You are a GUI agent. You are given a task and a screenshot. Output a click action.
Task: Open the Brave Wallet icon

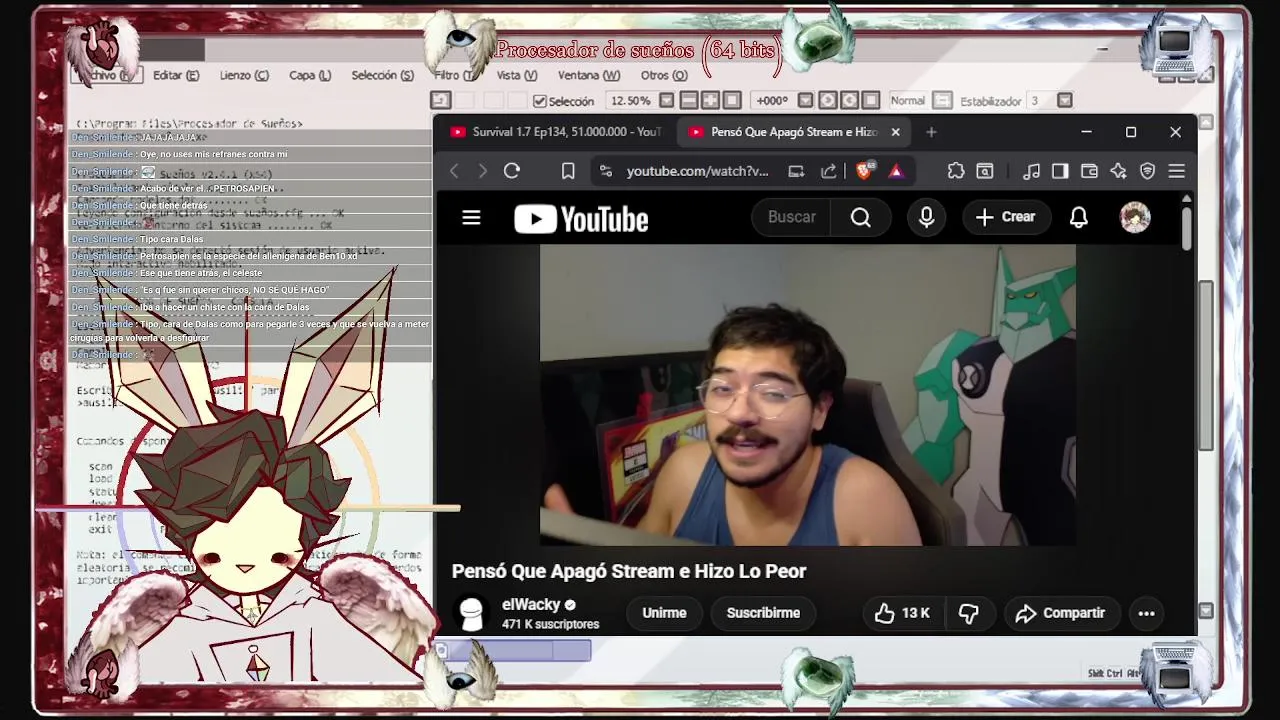(x=1089, y=171)
